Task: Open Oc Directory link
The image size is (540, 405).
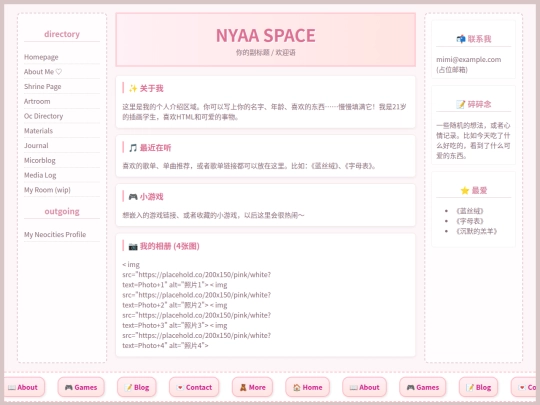Action: (43, 116)
